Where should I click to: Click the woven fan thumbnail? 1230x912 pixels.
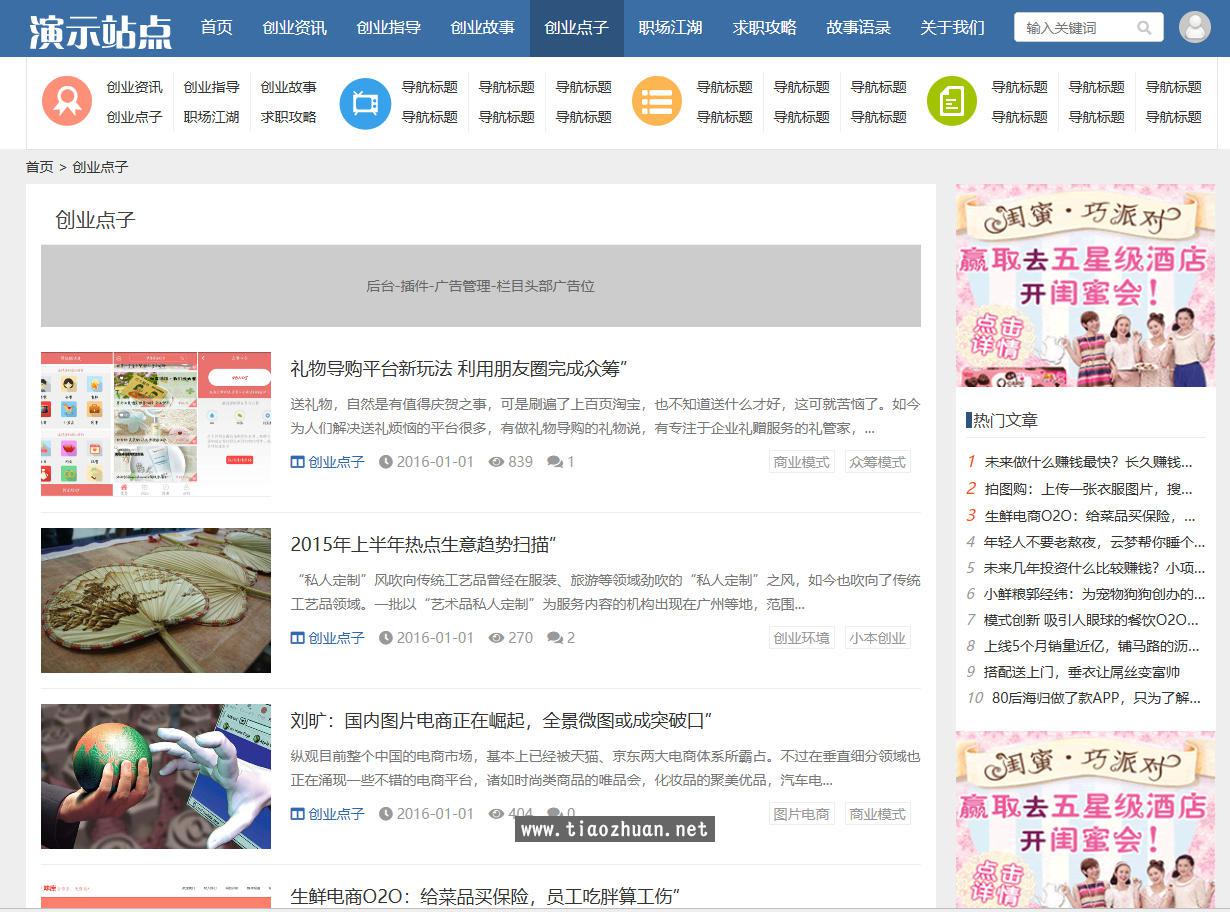156,600
